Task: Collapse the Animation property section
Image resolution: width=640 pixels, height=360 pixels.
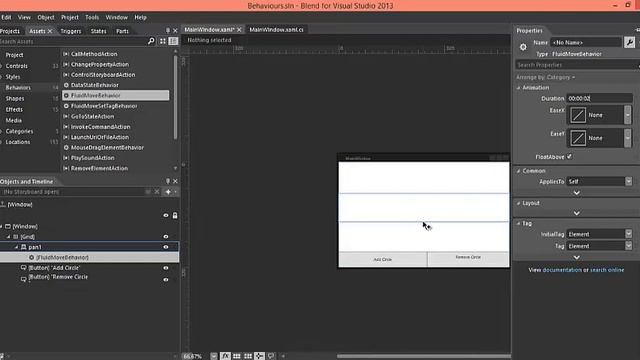Action: [519, 88]
